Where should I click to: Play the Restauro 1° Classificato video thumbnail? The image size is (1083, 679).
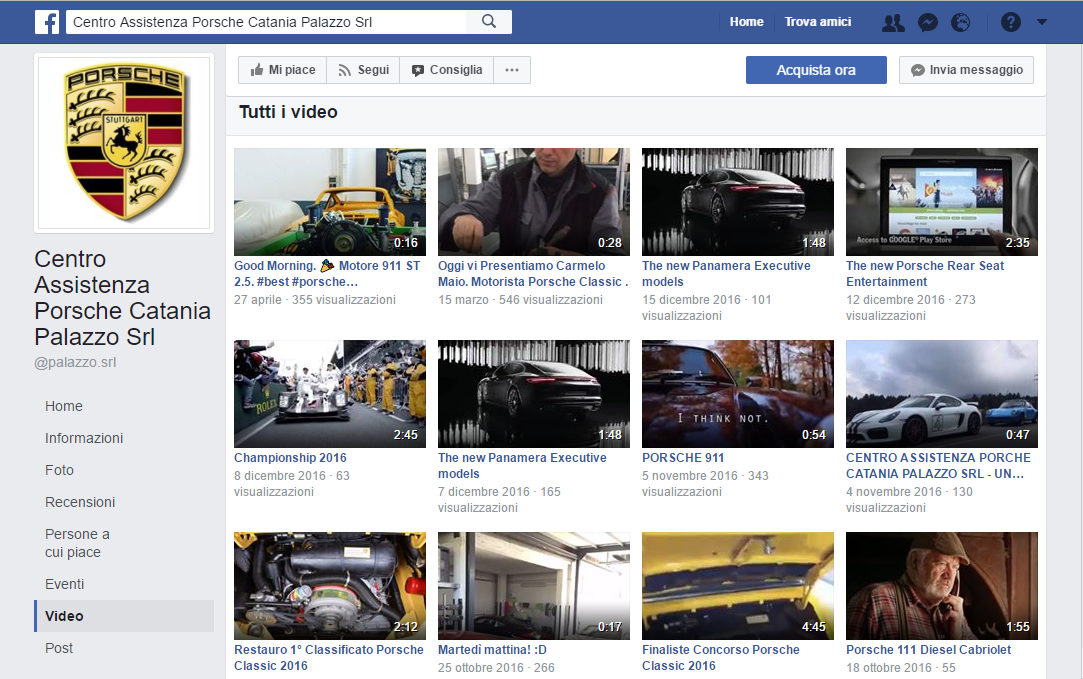[x=329, y=586]
